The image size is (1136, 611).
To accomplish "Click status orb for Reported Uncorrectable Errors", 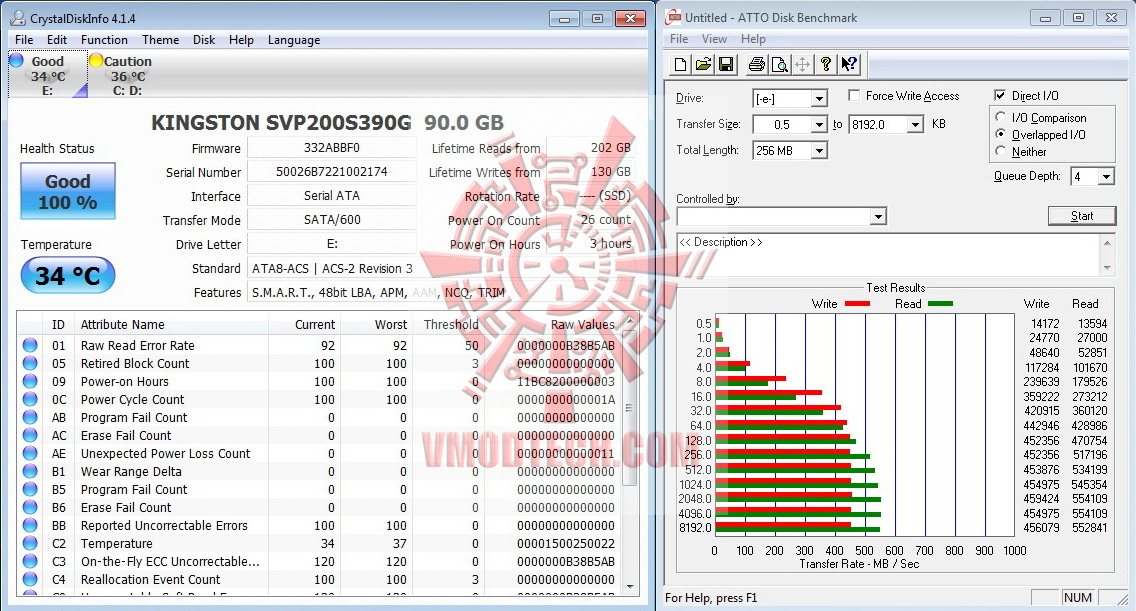I will click(x=30, y=525).
